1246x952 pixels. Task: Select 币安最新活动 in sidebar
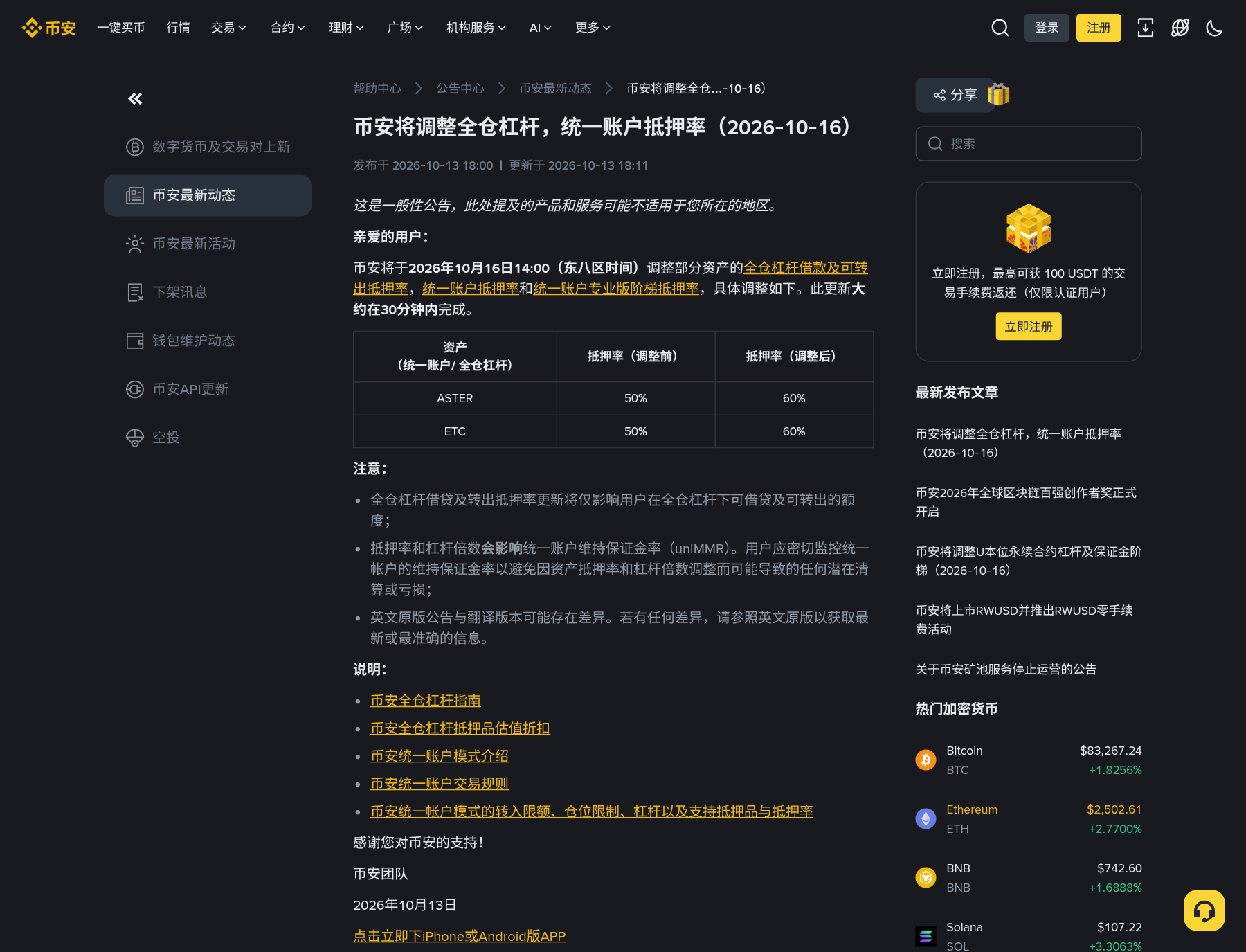pos(208,244)
